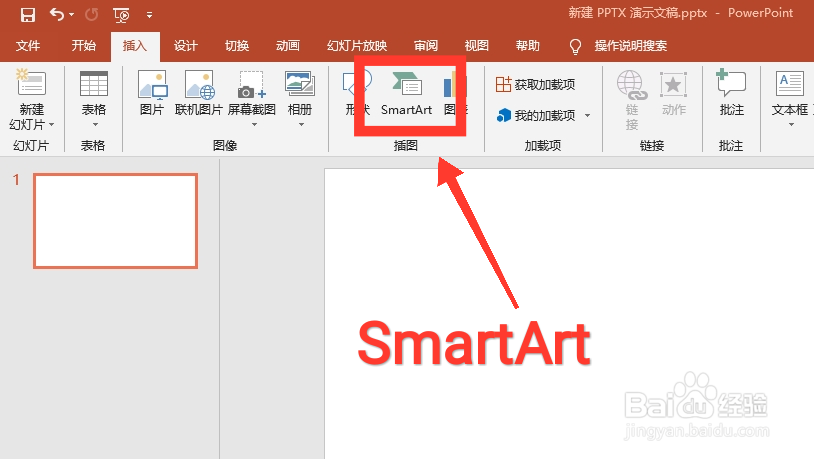
Task: Click the 动作 star action icon
Action: [673, 85]
